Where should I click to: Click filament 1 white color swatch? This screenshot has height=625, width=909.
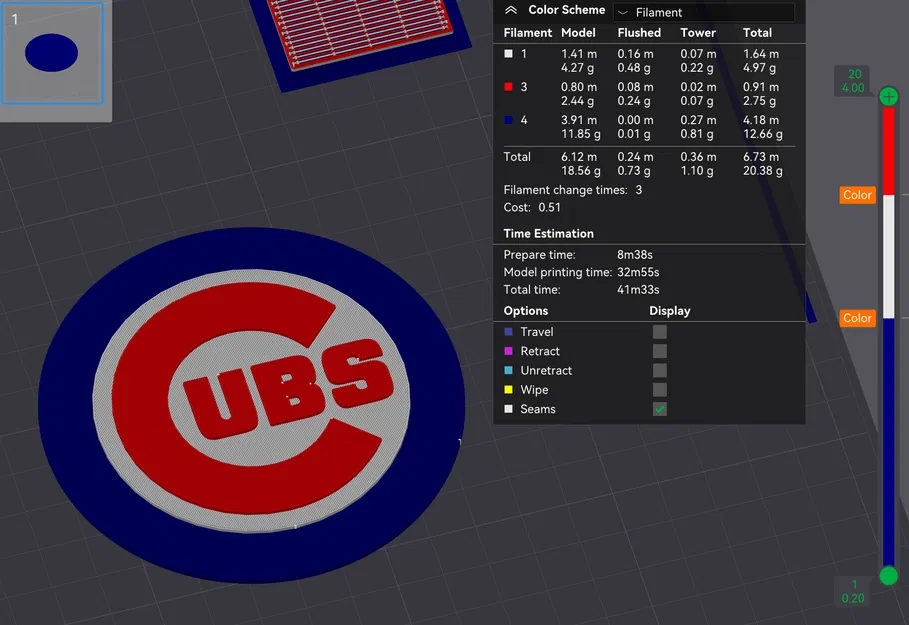point(508,54)
